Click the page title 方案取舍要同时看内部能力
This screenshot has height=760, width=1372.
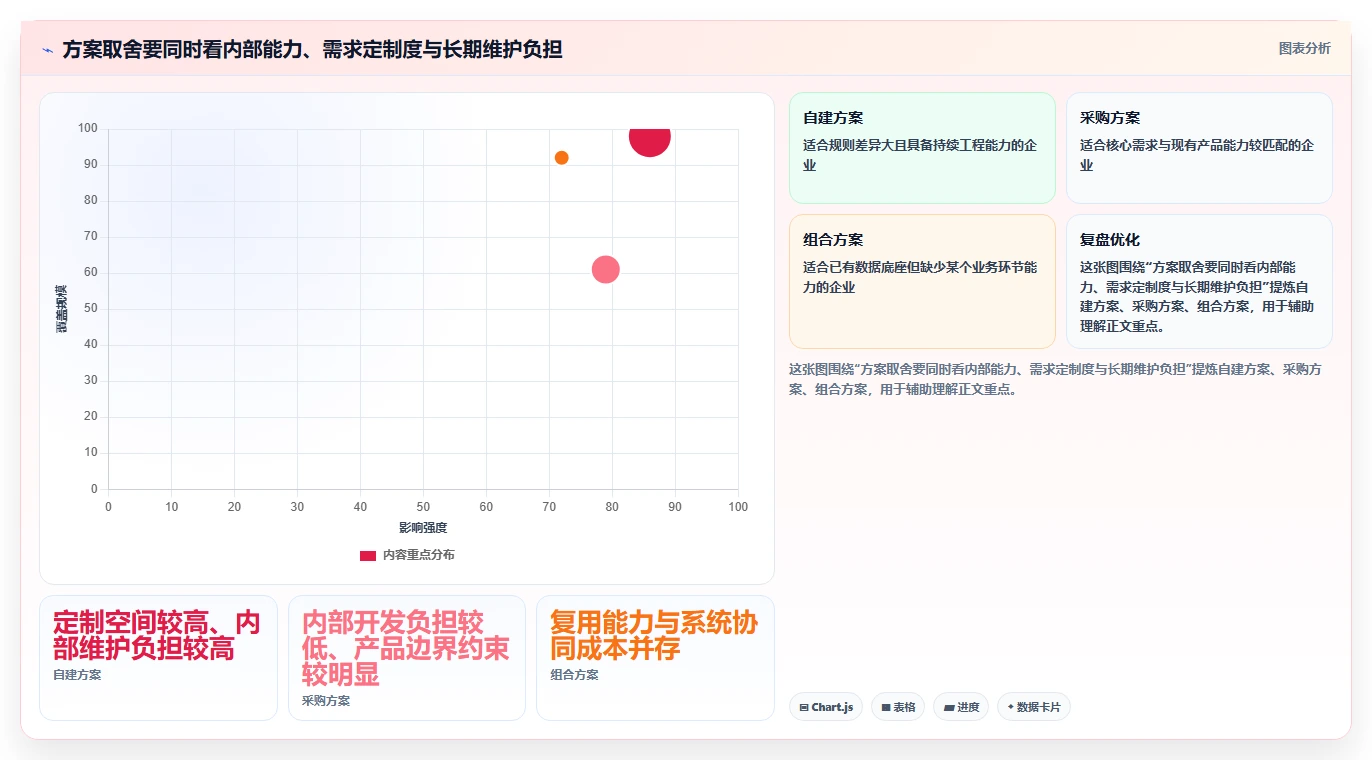coord(312,49)
